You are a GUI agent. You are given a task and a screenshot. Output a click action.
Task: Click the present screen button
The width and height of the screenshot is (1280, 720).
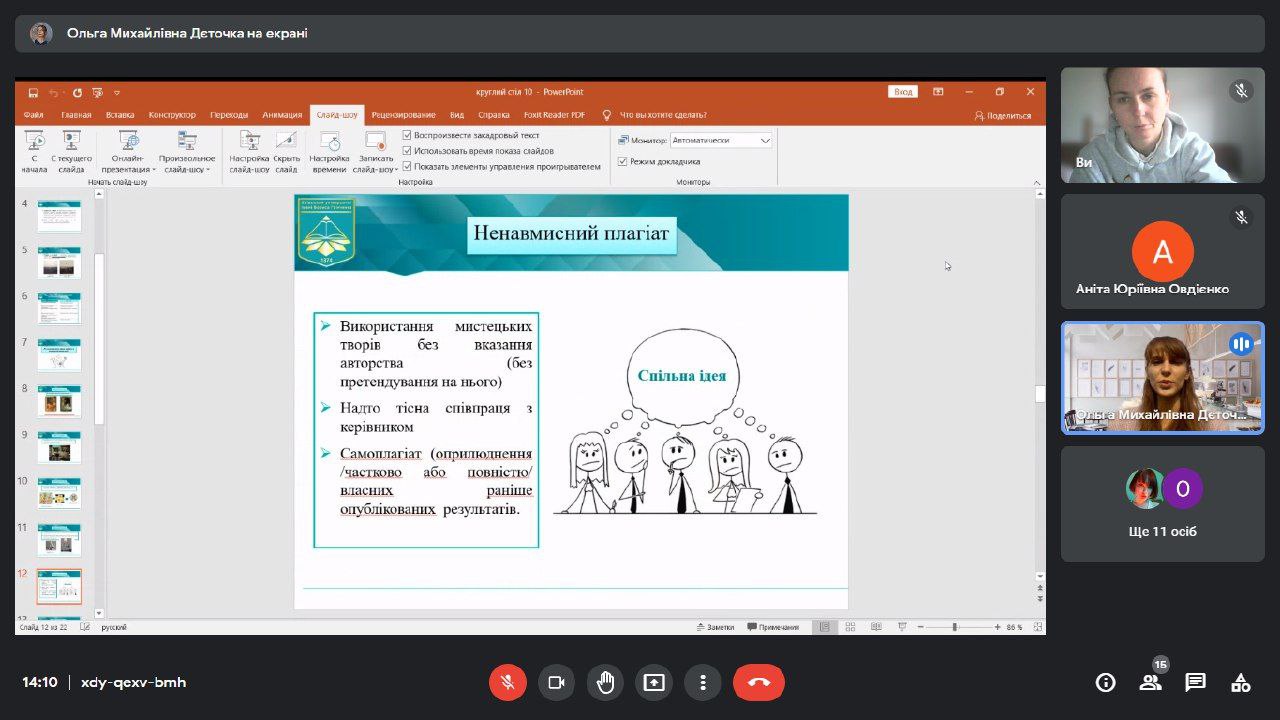654,682
